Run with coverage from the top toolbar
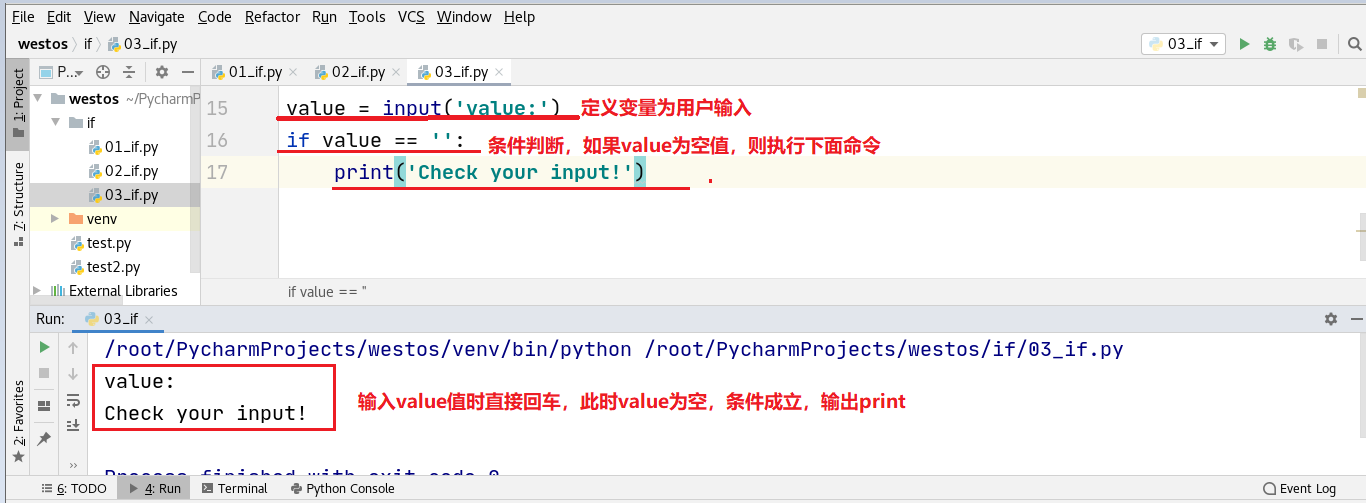This screenshot has width=1366, height=503. pos(1296,44)
